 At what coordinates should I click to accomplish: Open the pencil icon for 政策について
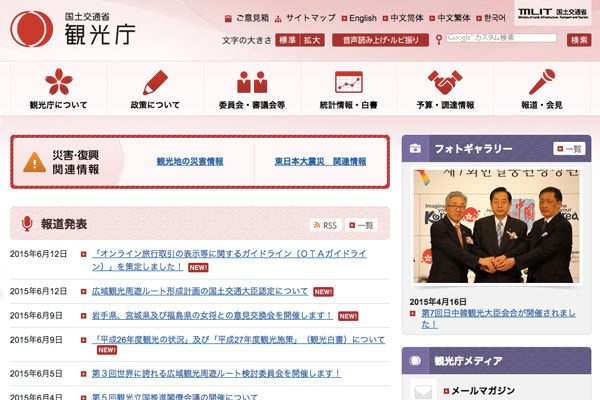(x=155, y=82)
